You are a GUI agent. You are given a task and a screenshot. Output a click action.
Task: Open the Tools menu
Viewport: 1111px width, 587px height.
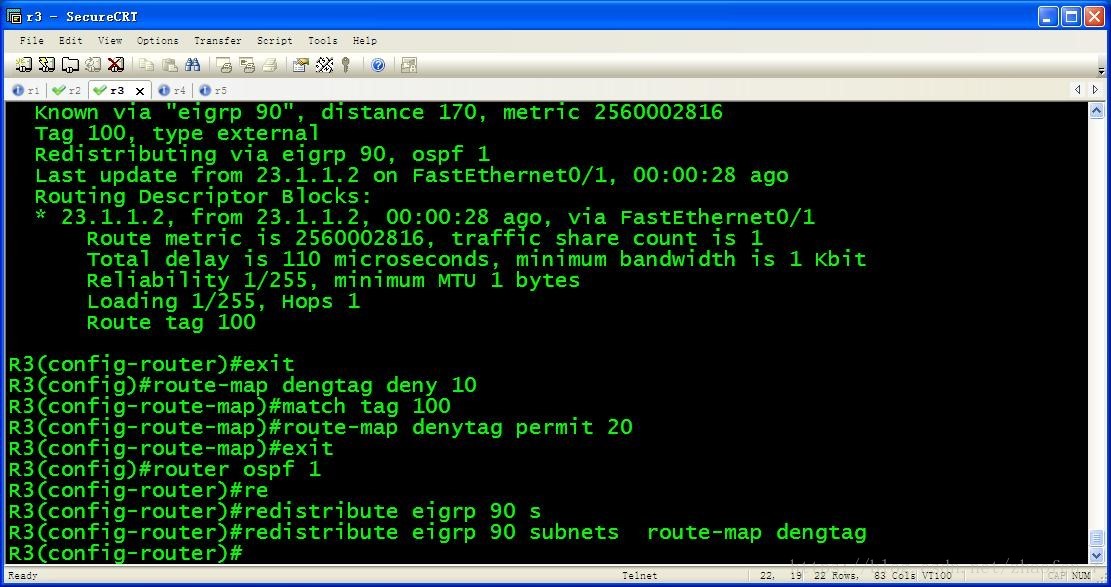point(322,40)
